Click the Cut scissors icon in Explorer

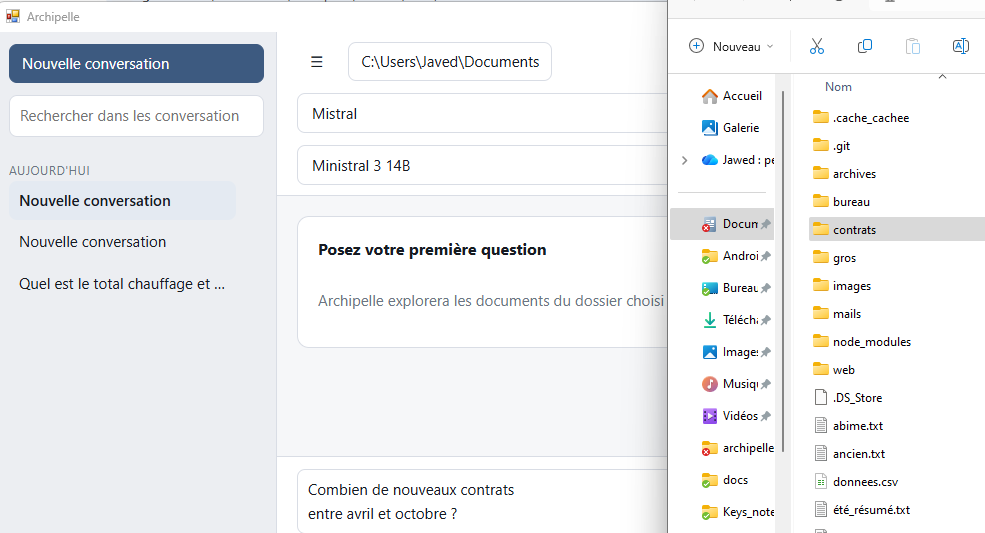817,46
